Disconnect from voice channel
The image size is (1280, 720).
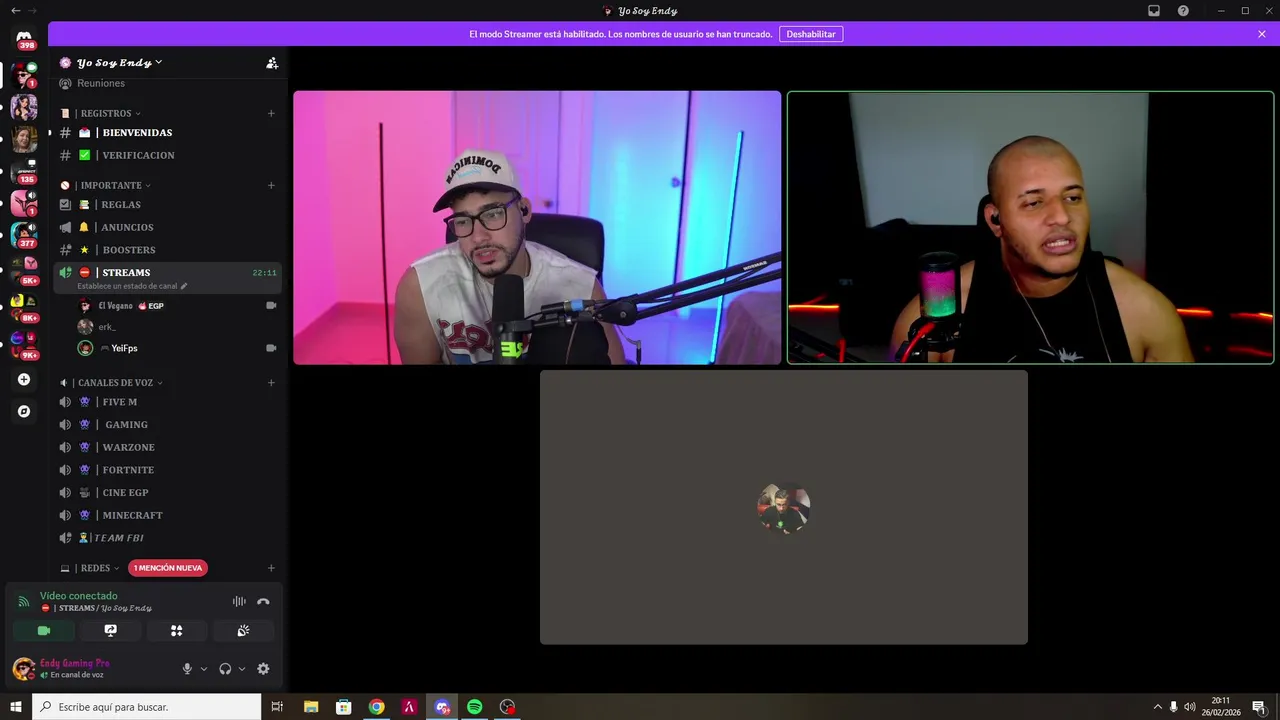tap(263, 602)
